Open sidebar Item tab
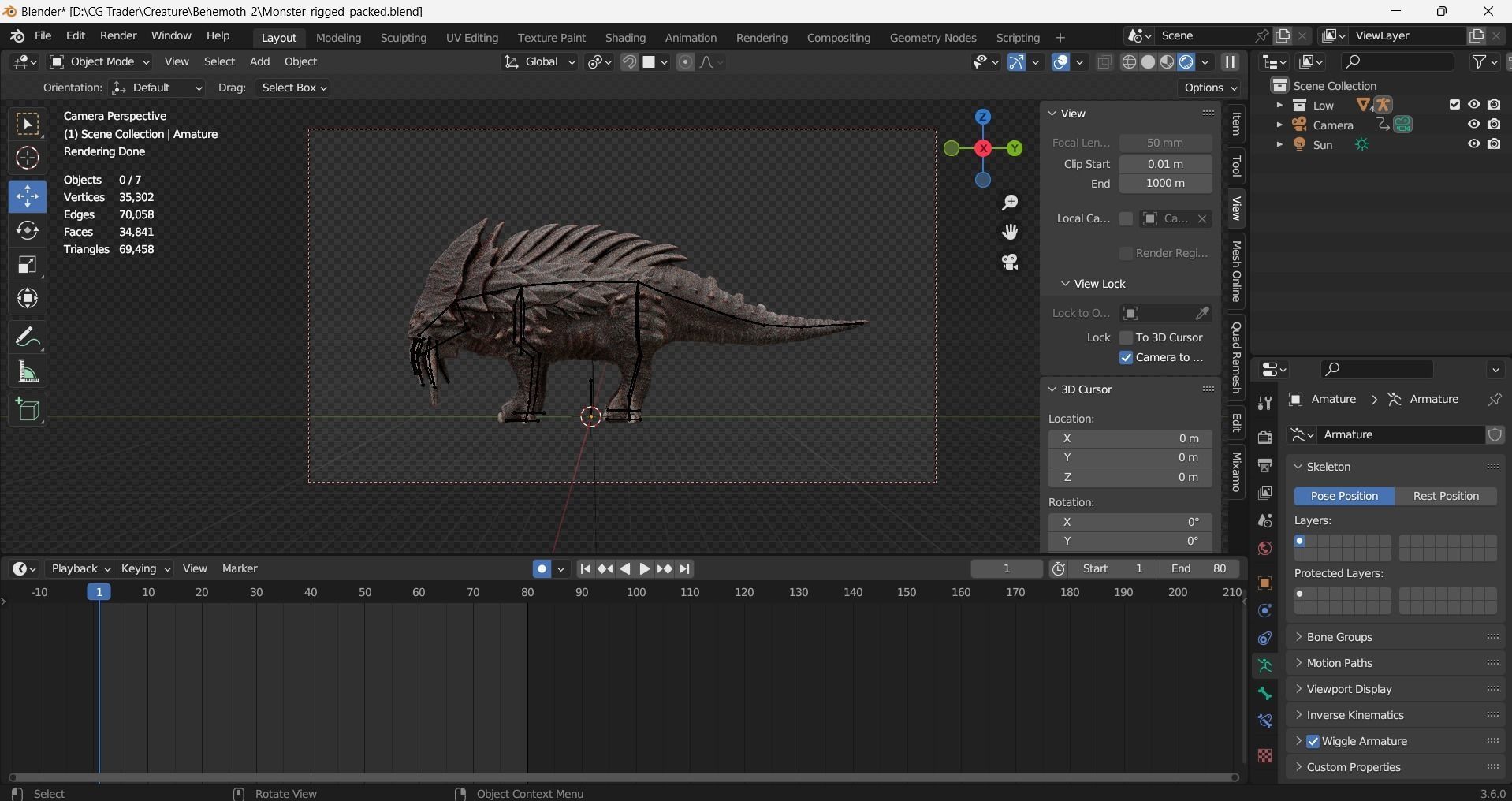Viewport: 1512px width, 801px height. click(x=1236, y=124)
